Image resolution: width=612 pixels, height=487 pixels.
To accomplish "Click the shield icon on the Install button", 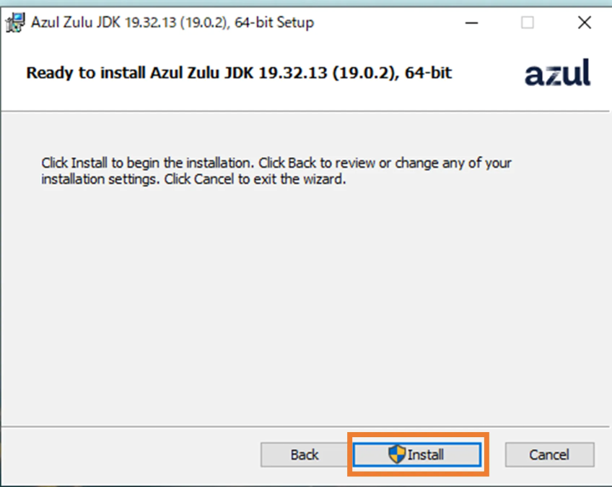I will 397,454.
